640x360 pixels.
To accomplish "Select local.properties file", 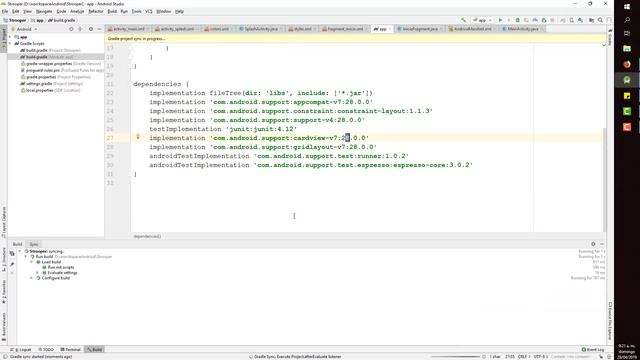I will 50,90.
